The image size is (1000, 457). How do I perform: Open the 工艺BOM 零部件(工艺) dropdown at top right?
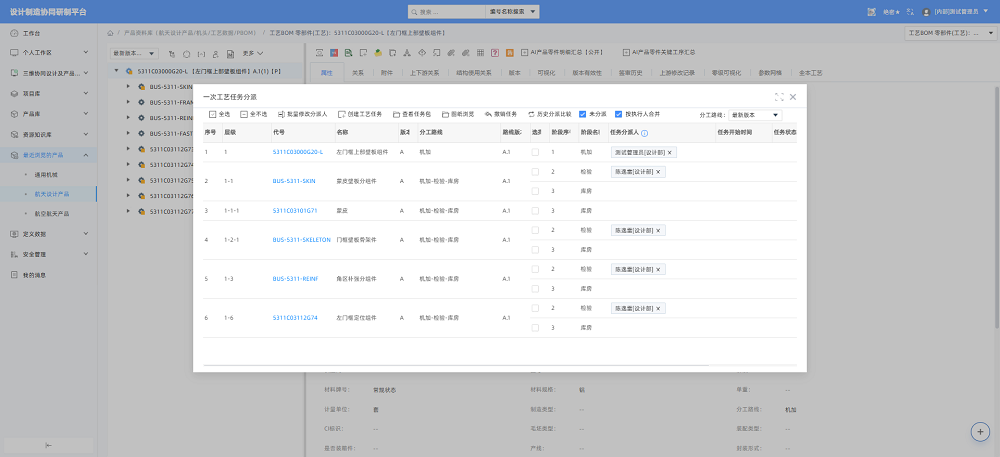click(950, 33)
